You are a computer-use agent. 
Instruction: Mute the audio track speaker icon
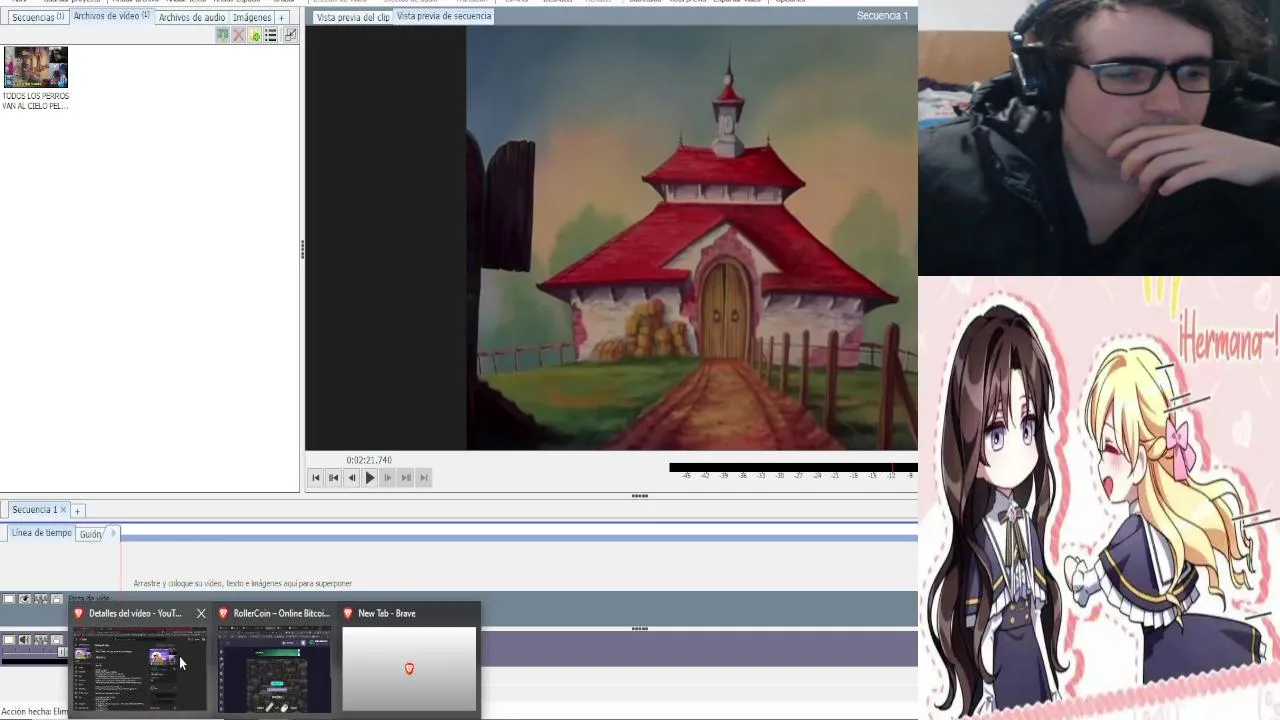[x=25, y=640]
